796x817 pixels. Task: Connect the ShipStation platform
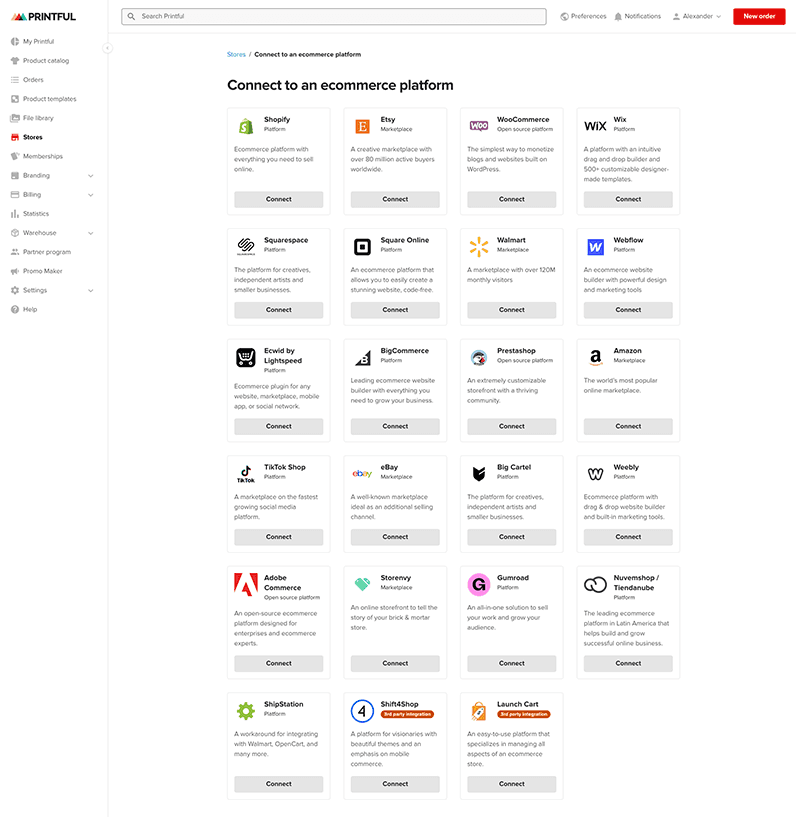tap(279, 784)
